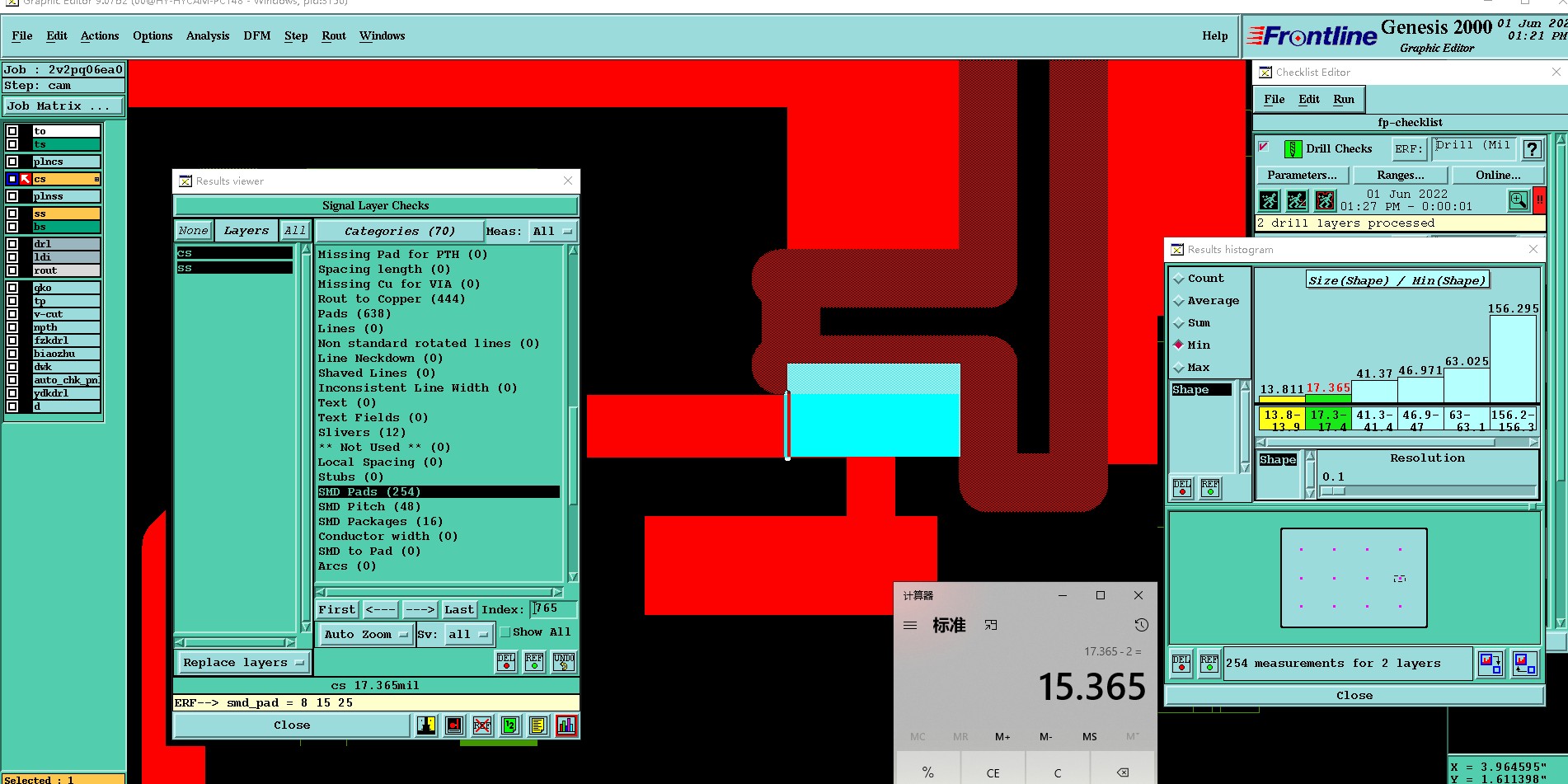Open the Analysis menu
Viewport: 1568px width, 784px height.
(x=208, y=35)
